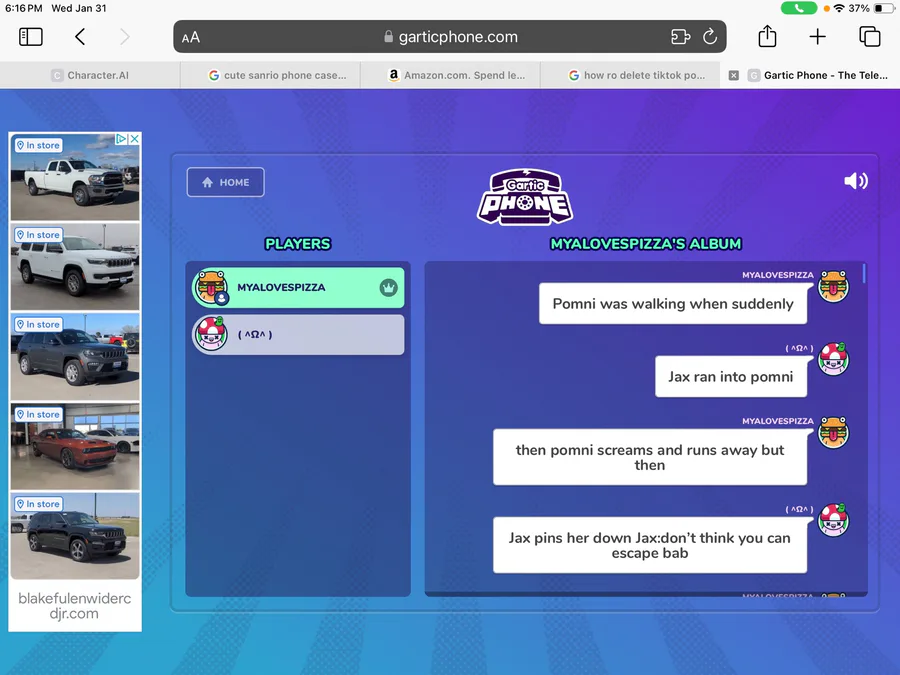Click burger avatar beside 'Pomni was walking'

tap(833, 286)
